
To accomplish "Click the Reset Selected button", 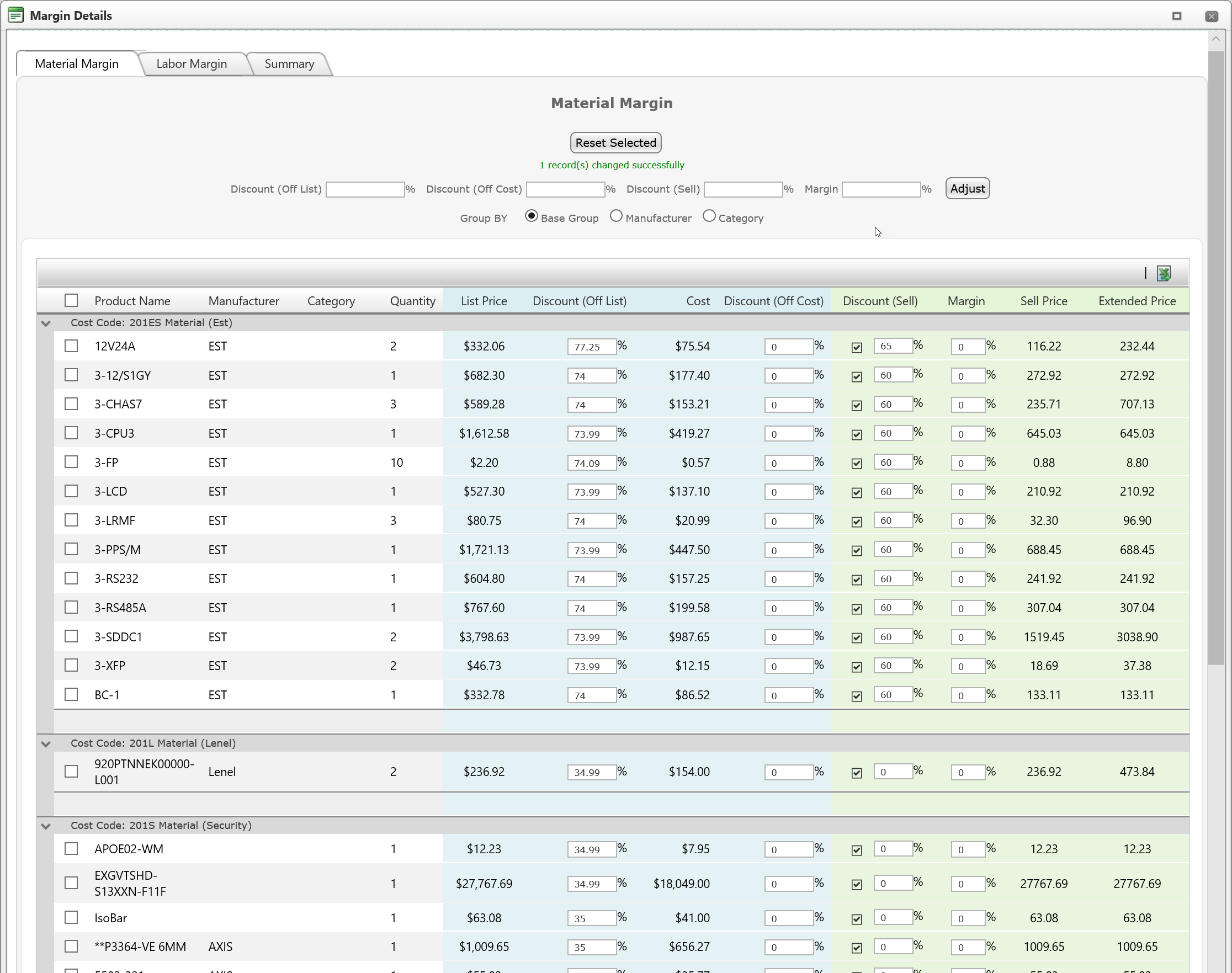I will 615,142.
